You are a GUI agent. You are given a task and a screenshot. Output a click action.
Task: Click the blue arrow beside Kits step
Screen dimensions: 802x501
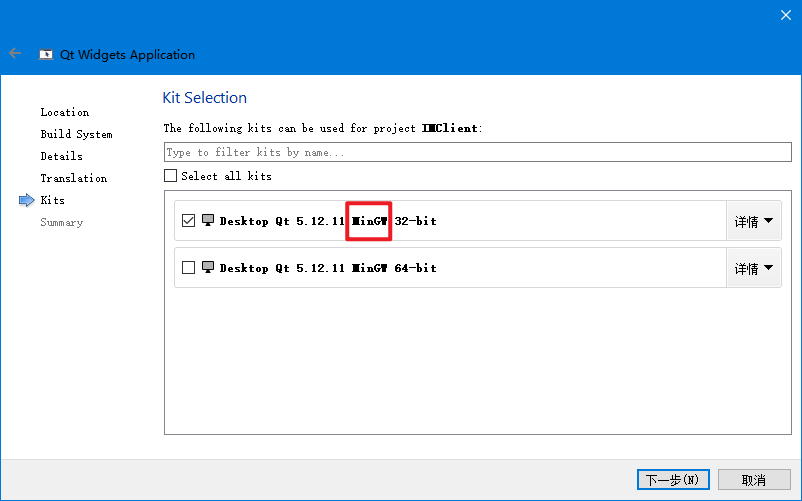[27, 200]
